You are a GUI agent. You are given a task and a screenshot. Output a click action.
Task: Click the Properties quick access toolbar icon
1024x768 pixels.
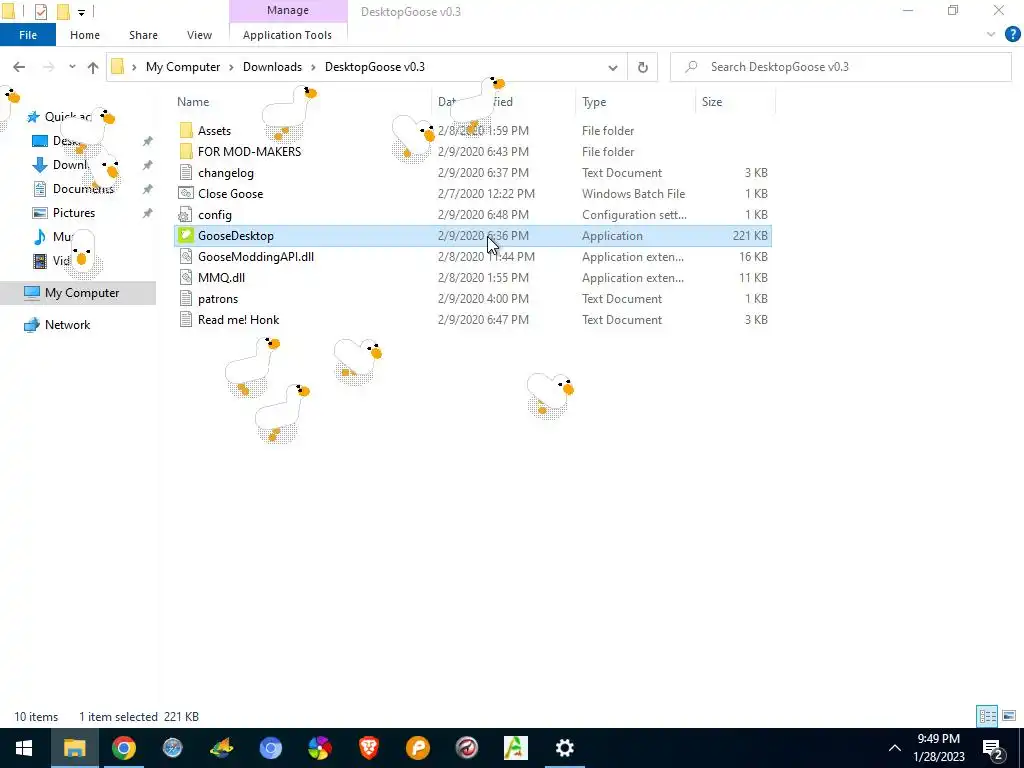pyautogui.click(x=40, y=11)
